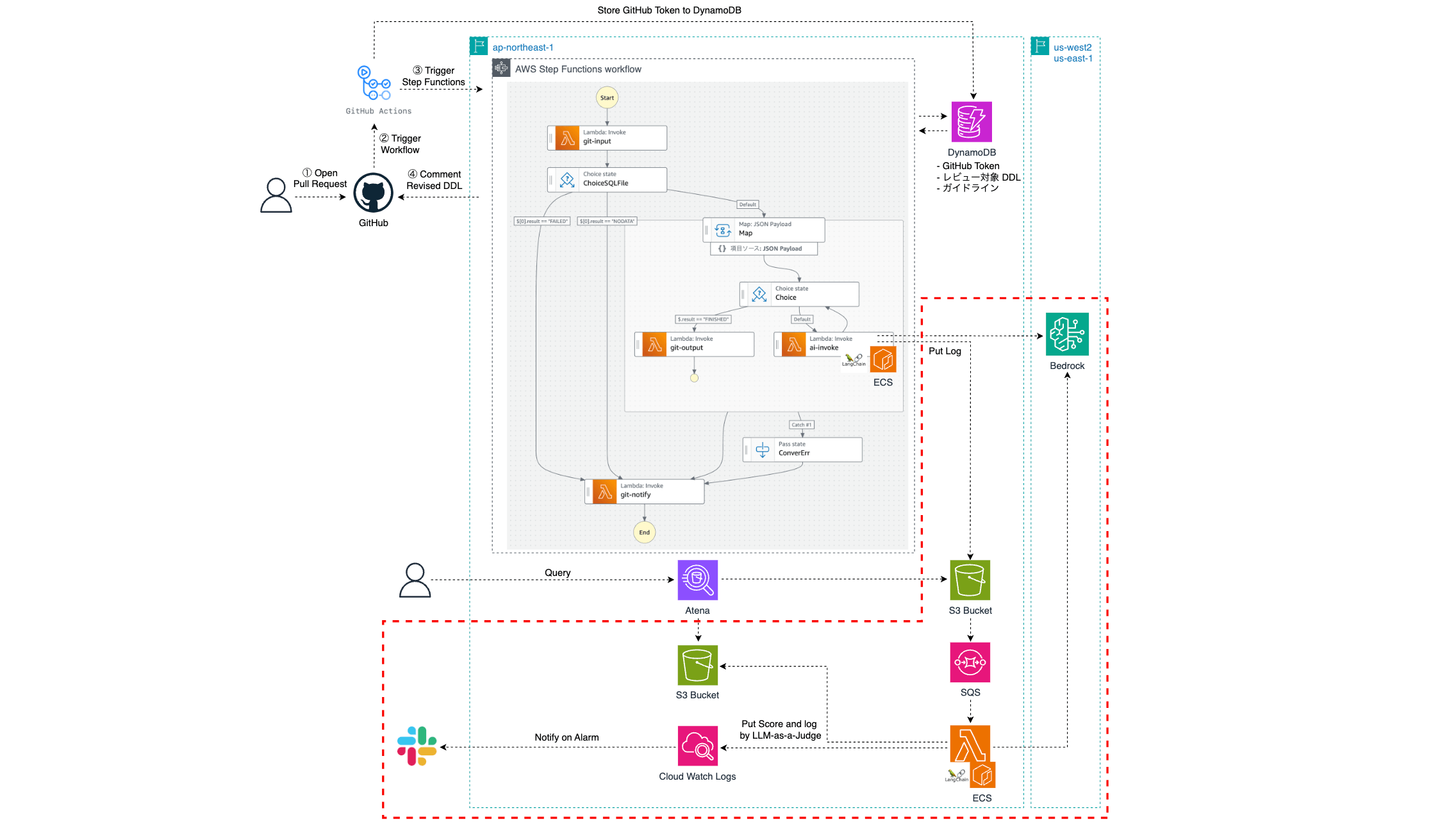Select the user icon that queries Atena
Image resolution: width=1456 pixels, height=829 pixels.
(415, 580)
